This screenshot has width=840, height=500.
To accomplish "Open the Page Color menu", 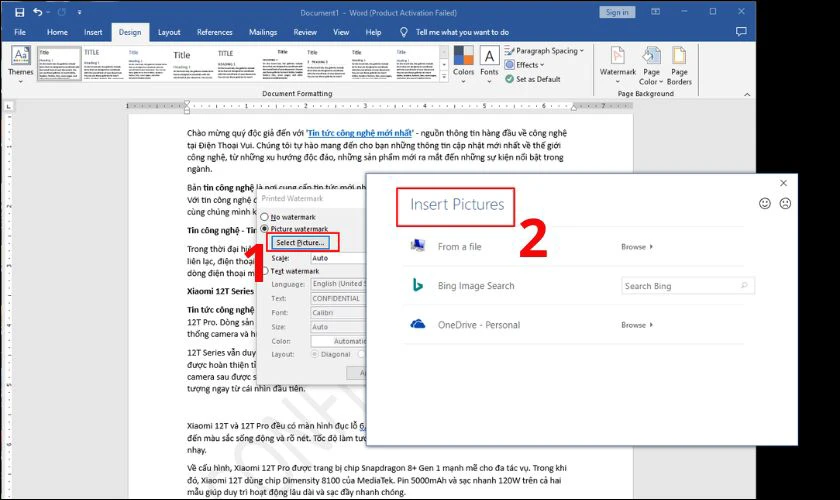I will 651,64.
